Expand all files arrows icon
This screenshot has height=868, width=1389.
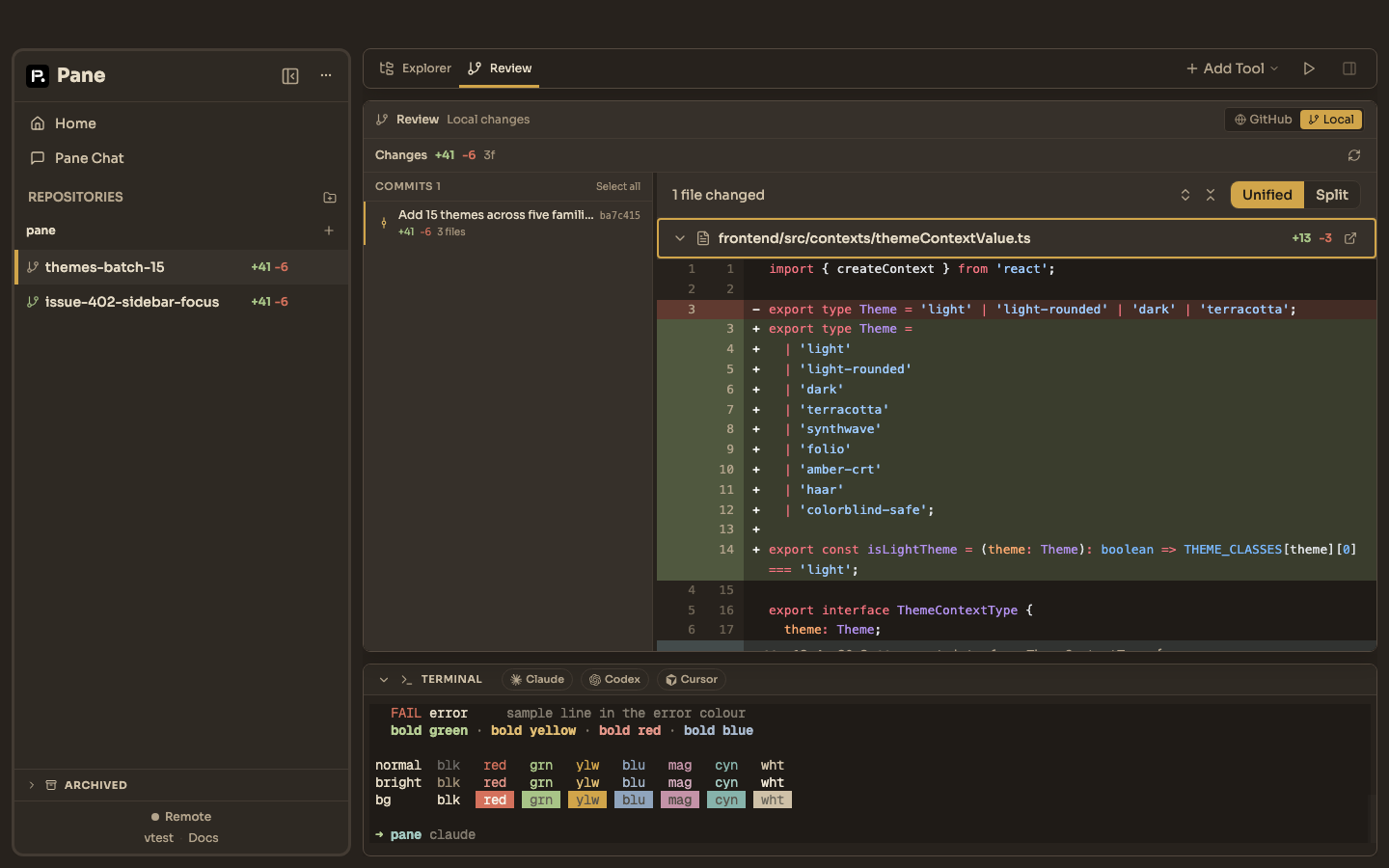click(x=1185, y=195)
